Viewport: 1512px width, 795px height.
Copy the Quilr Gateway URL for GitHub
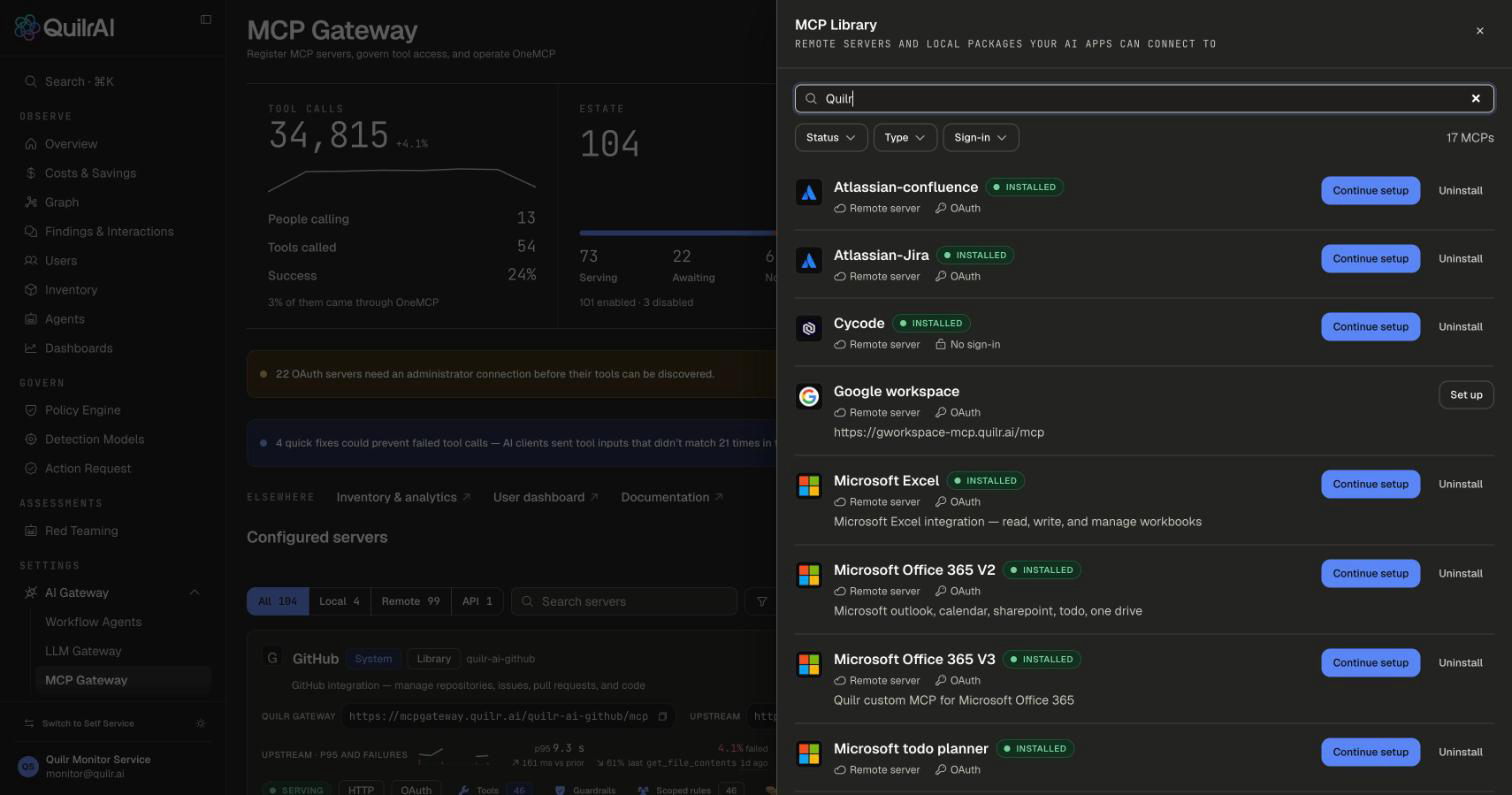662,716
